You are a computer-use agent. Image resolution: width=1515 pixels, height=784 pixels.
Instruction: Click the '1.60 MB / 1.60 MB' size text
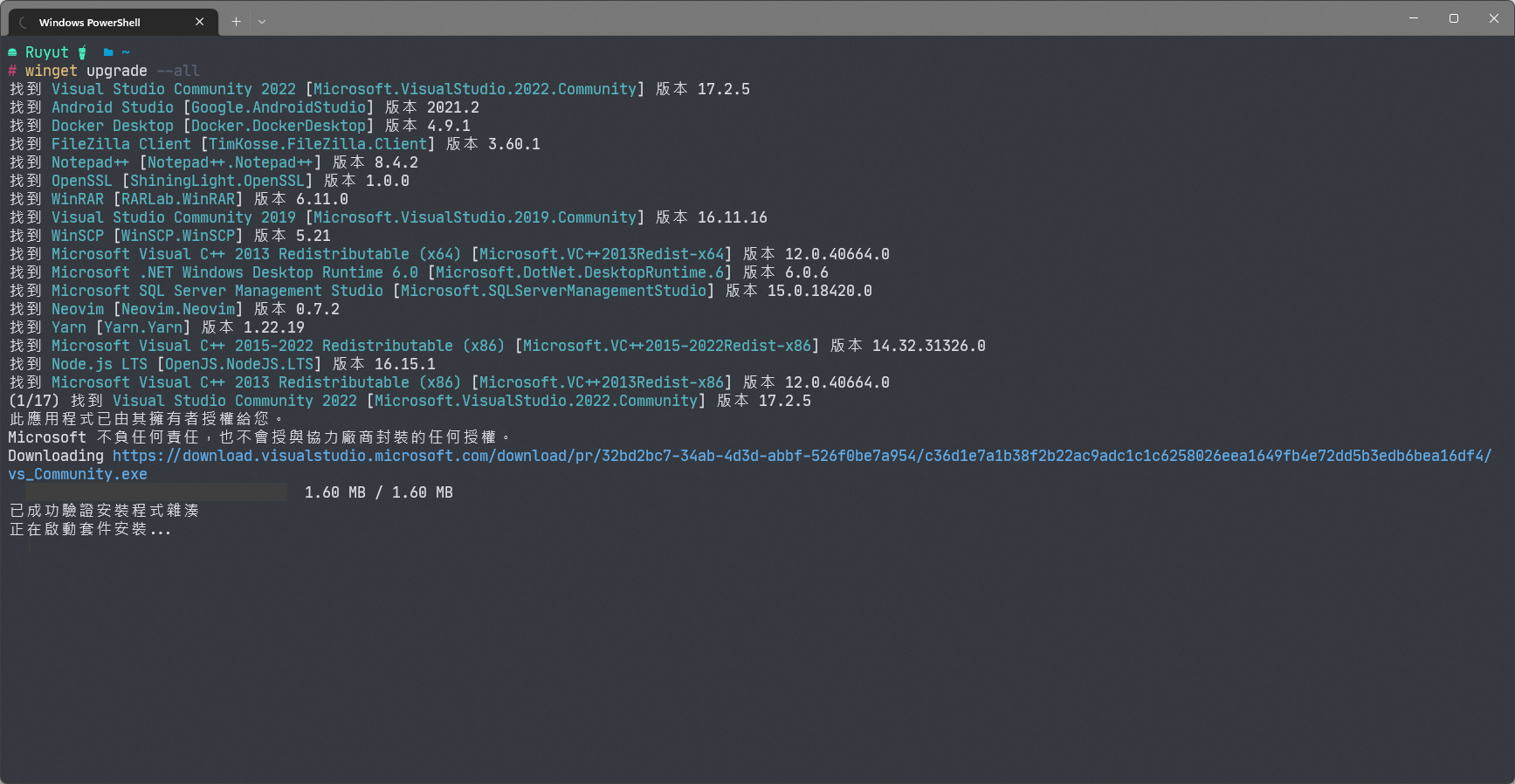(379, 492)
